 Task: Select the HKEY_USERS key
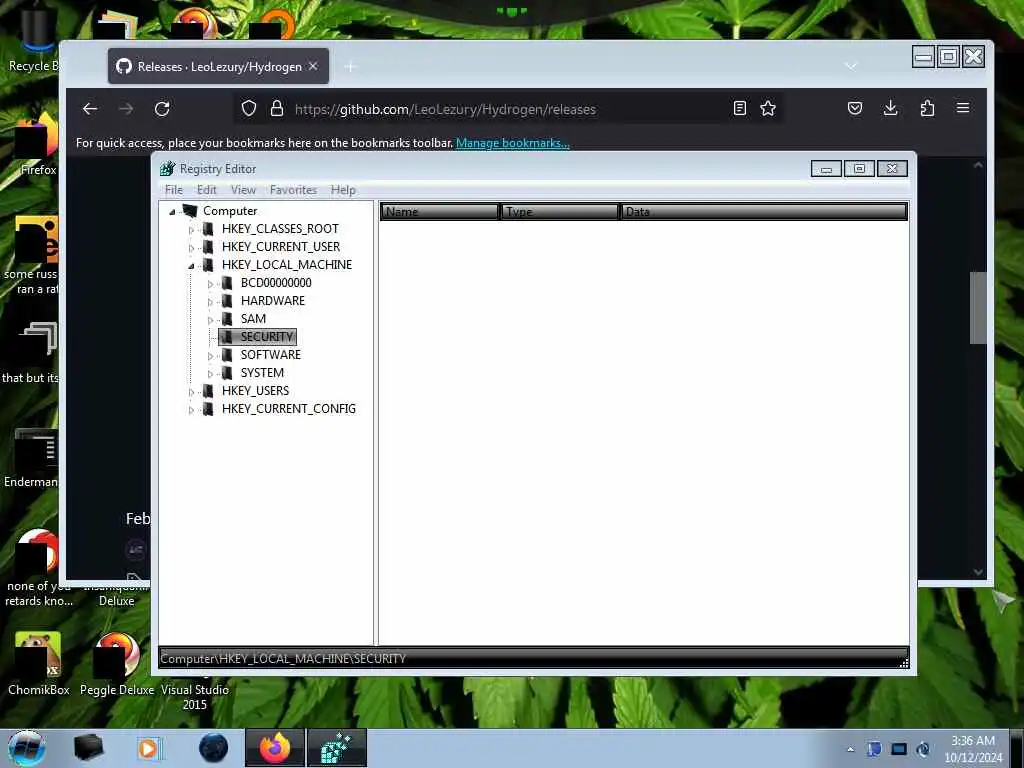coord(255,391)
